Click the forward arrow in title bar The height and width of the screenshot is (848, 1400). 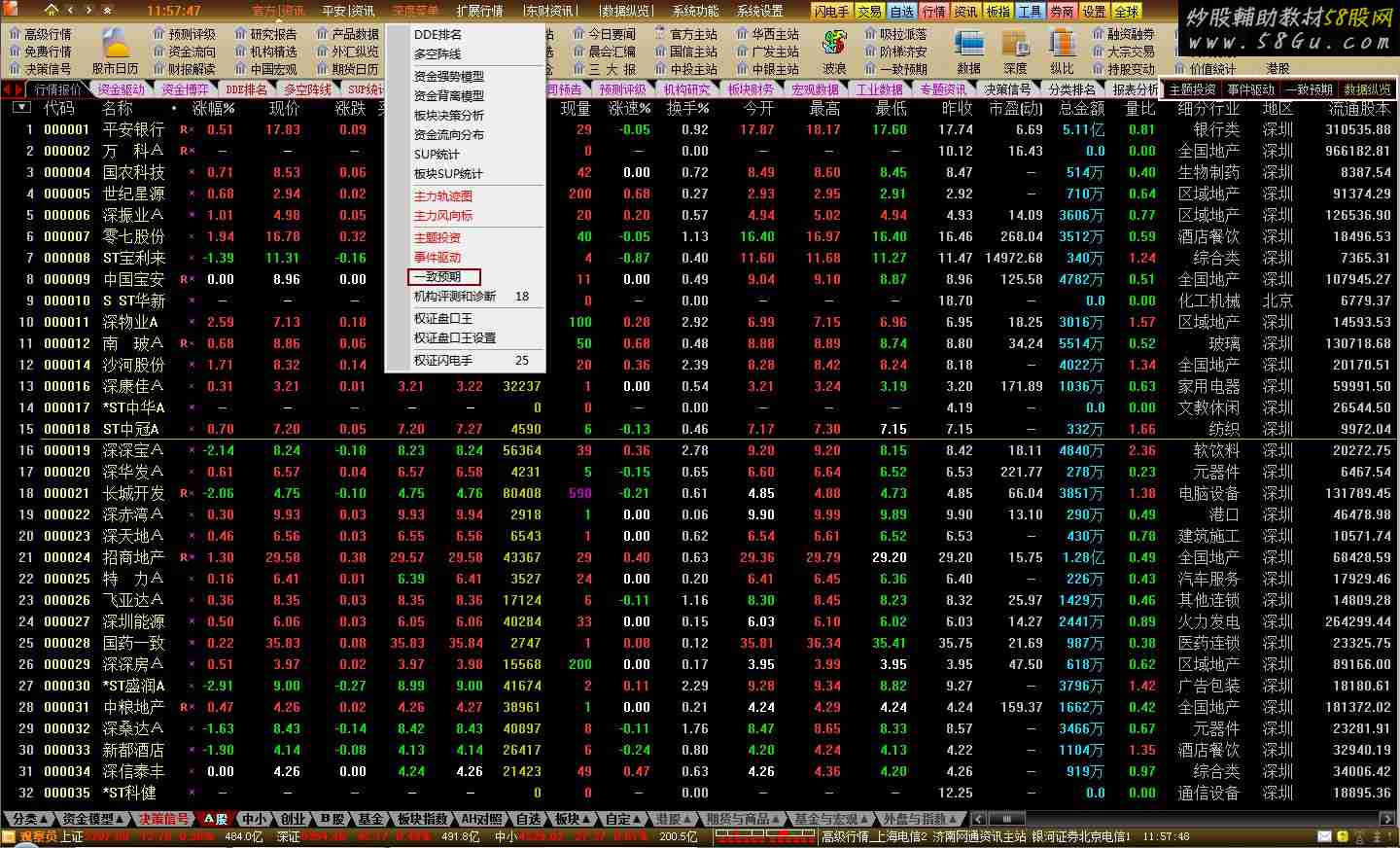pyautogui.click(x=88, y=11)
